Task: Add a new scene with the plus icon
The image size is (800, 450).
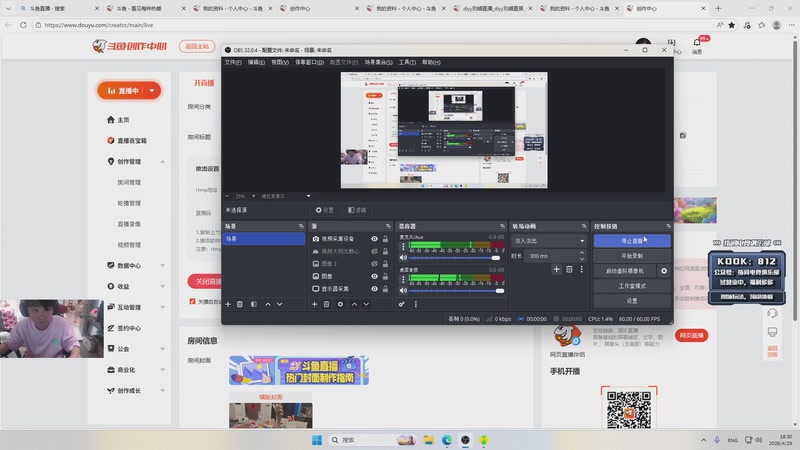Action: (228, 304)
